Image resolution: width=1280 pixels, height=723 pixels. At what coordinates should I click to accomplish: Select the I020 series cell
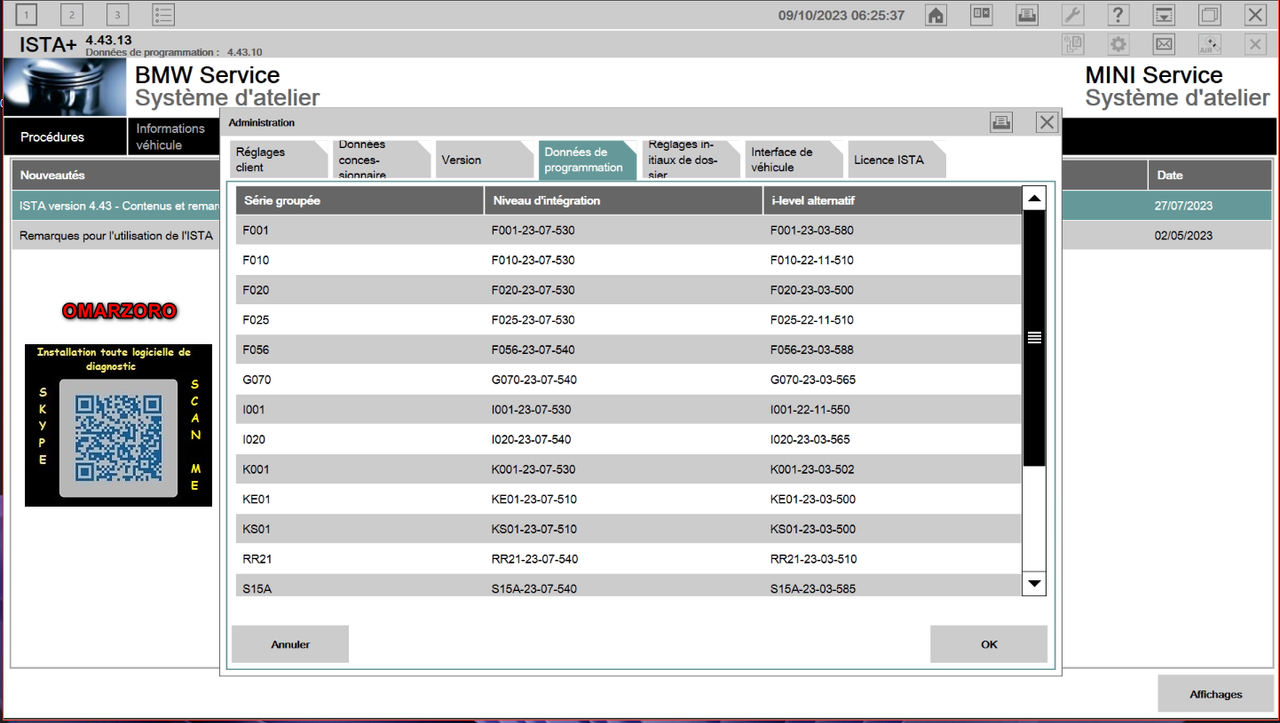[x=254, y=439]
